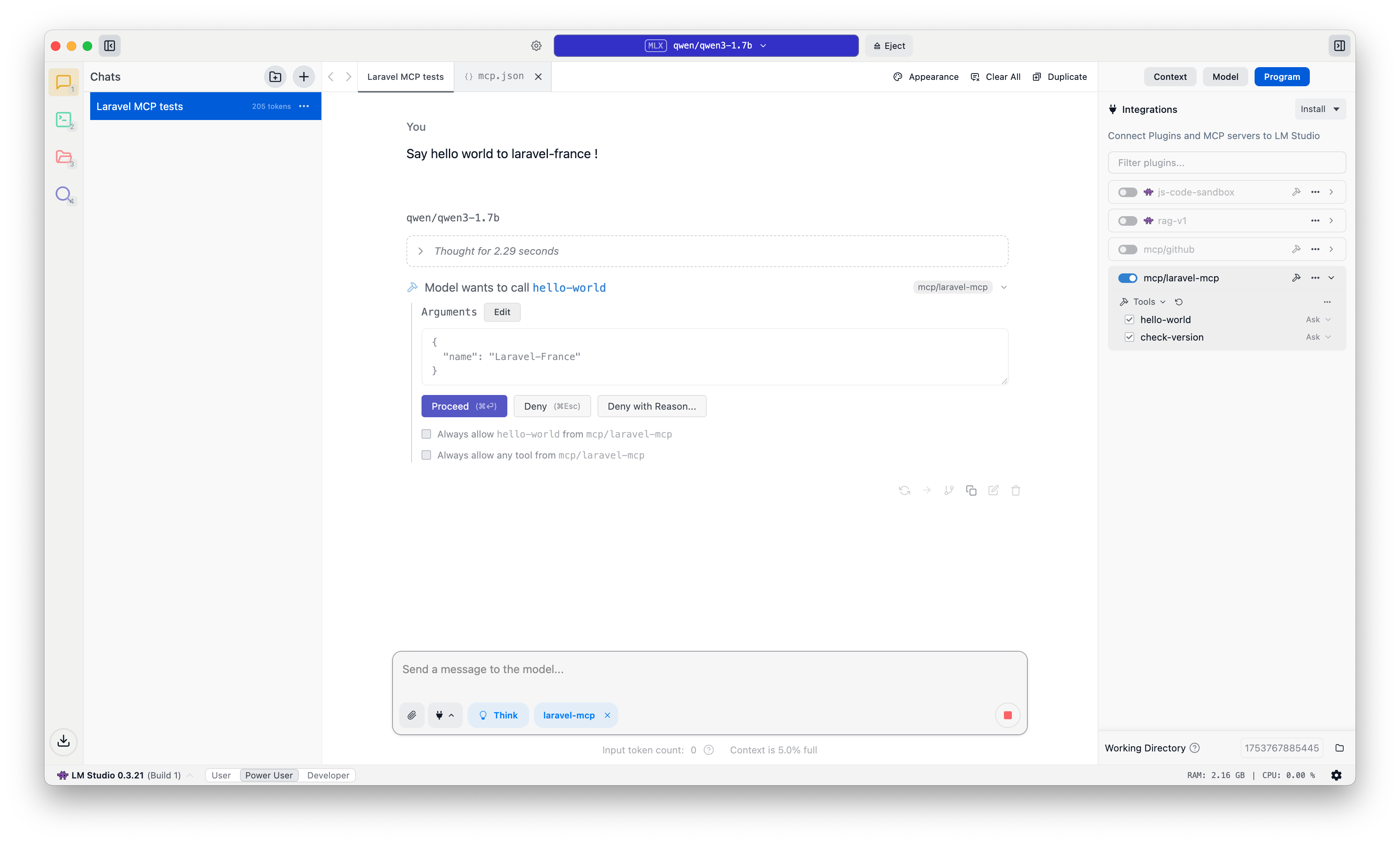Switch to the Laravel MCP tests tab
Viewport: 1400px width, 844px height.
[405, 77]
